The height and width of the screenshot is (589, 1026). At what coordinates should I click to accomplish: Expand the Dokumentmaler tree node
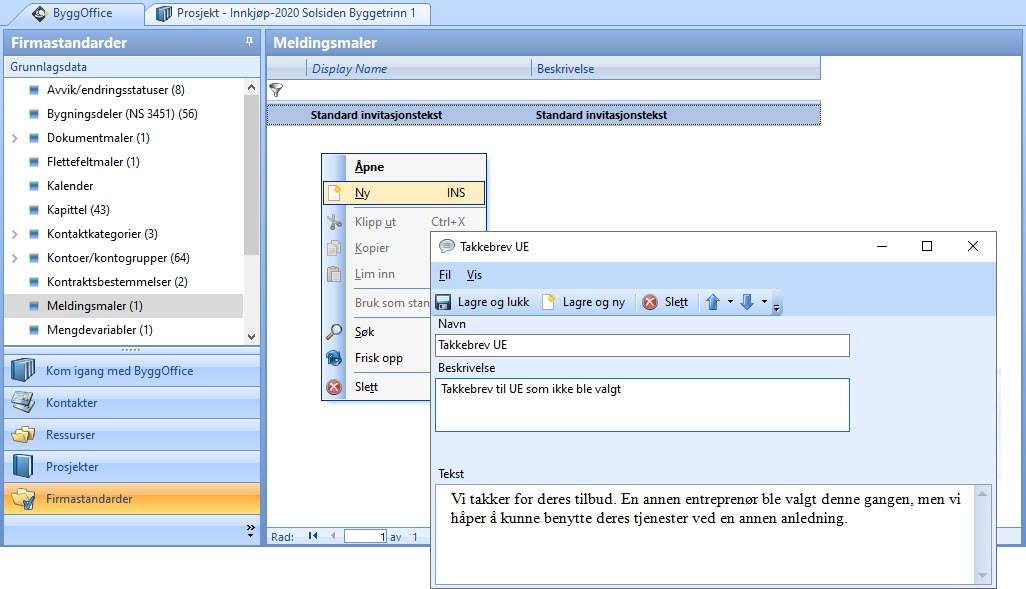(x=15, y=138)
